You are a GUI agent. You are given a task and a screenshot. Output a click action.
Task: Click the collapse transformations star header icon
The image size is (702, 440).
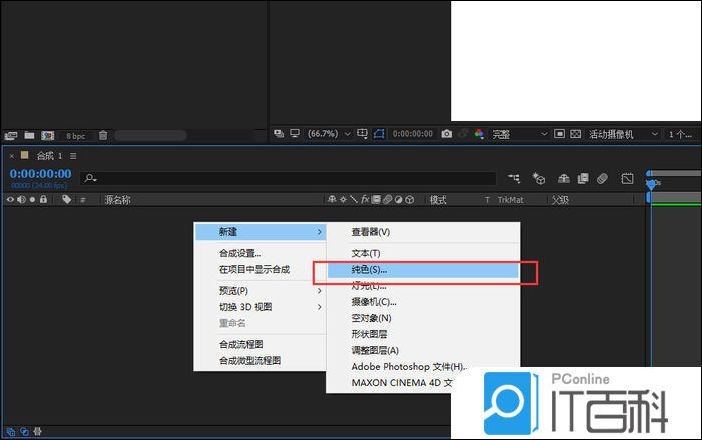[x=343, y=200]
